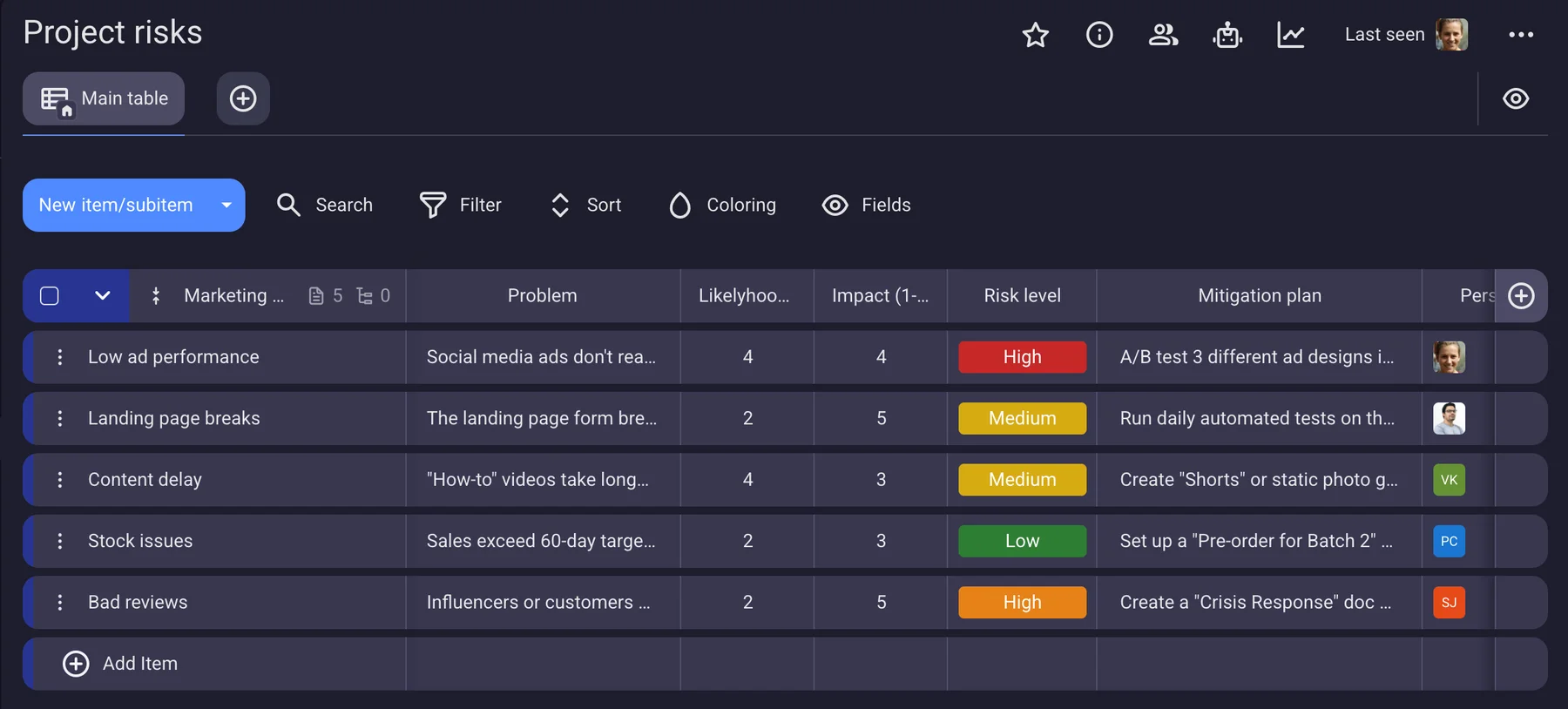Switch to the Main table tab
Viewport: 1568px width, 709px height.
pos(104,98)
